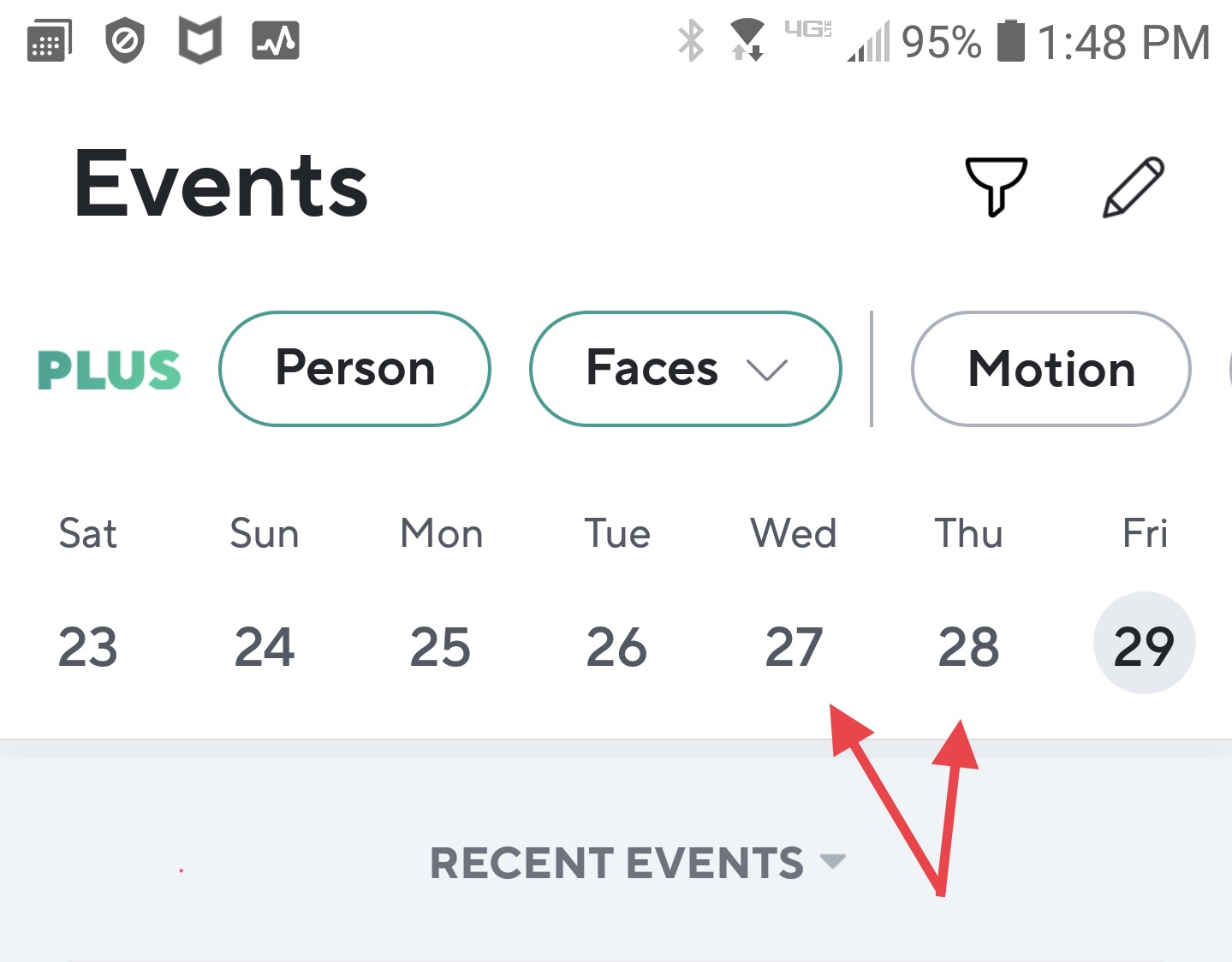
Task: Tap the green PLUS badge
Action: pos(110,370)
